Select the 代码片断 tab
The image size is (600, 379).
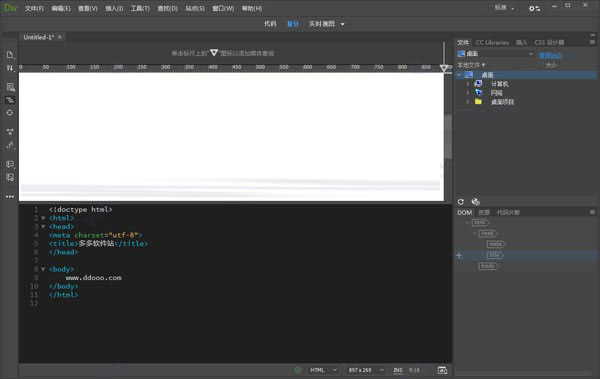(508, 212)
